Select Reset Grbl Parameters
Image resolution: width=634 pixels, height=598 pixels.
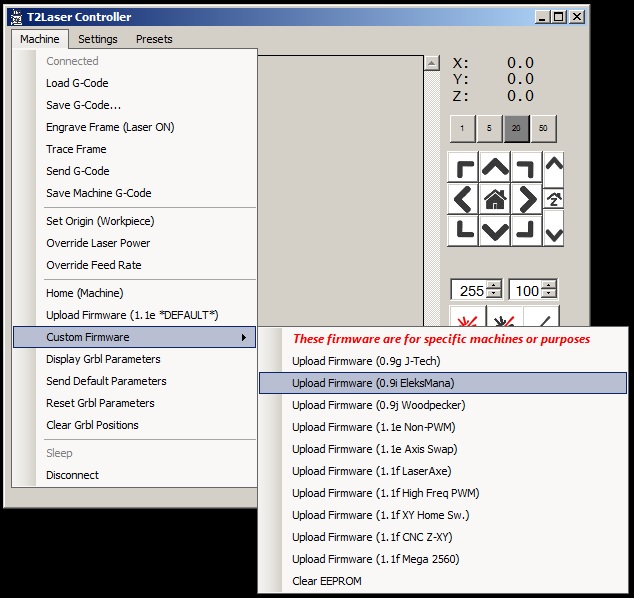[x=134, y=403]
